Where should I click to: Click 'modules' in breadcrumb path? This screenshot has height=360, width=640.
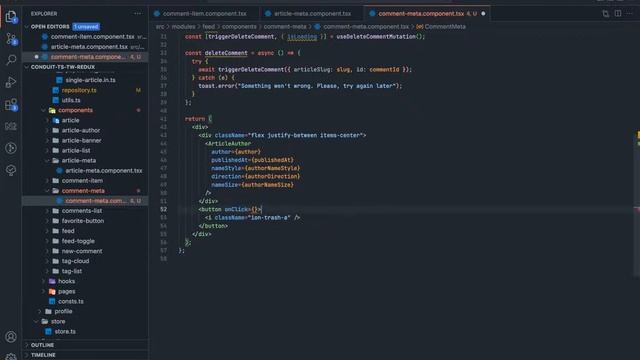183,27
